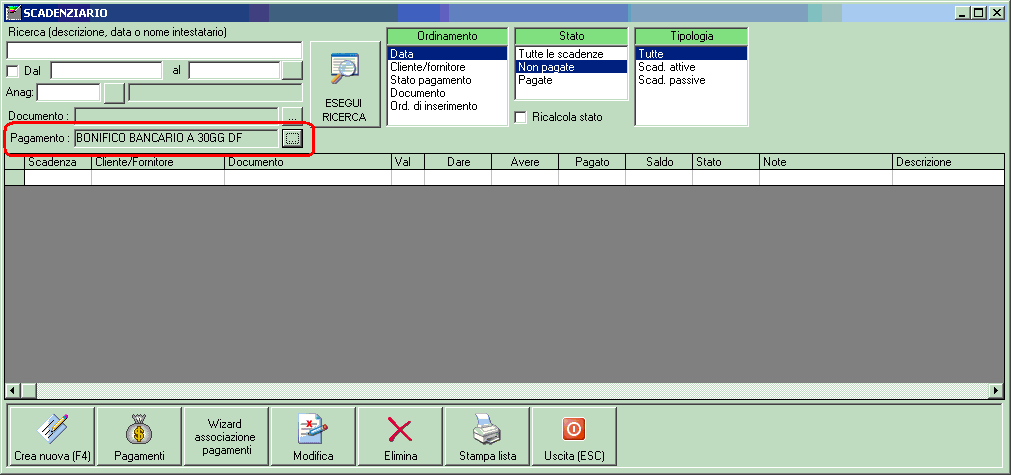The image size is (1011, 475).
Task: Click Crea nuova (F4) button
Action: [52, 436]
